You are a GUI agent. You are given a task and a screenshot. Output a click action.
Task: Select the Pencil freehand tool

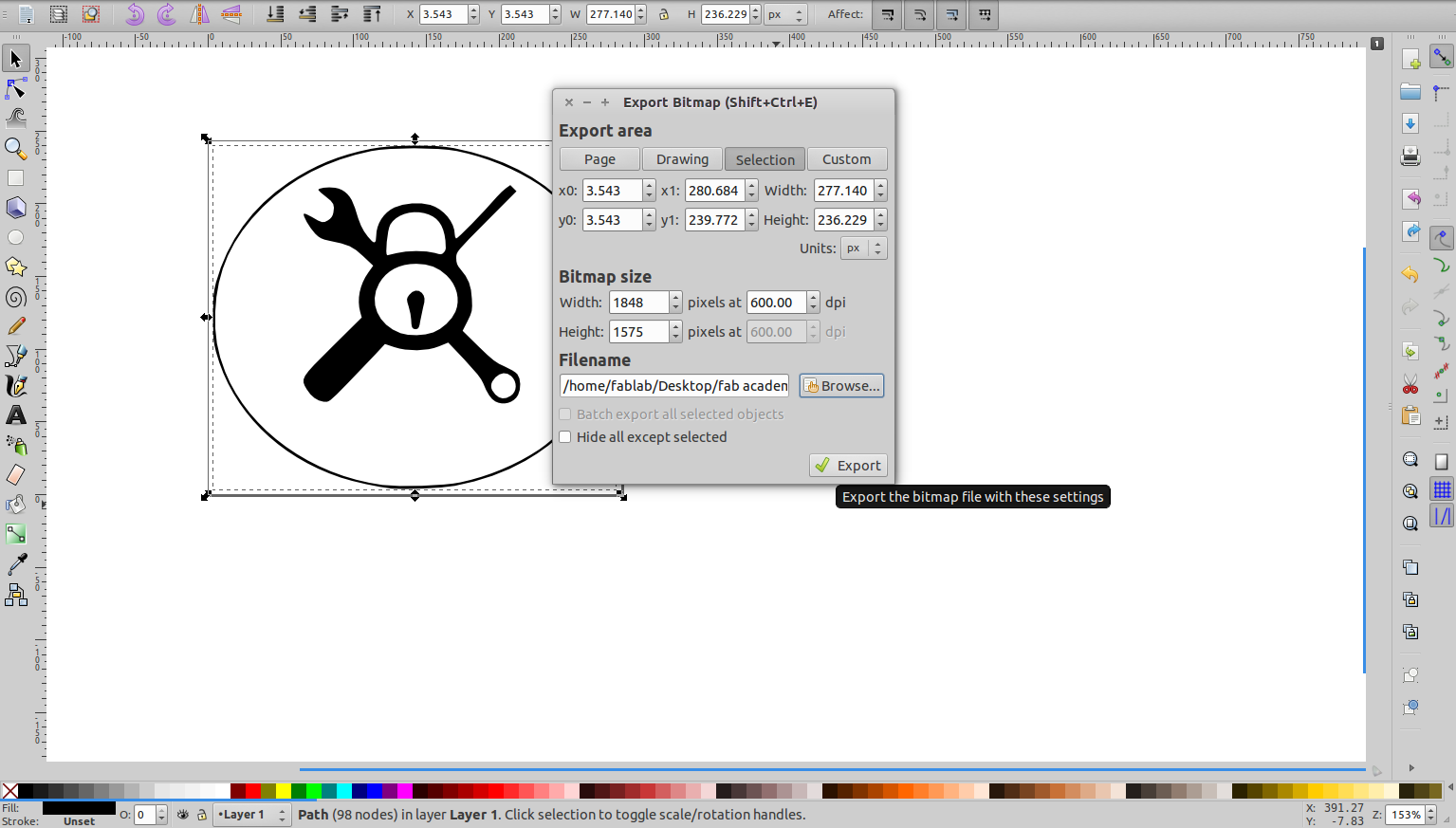tap(15, 326)
